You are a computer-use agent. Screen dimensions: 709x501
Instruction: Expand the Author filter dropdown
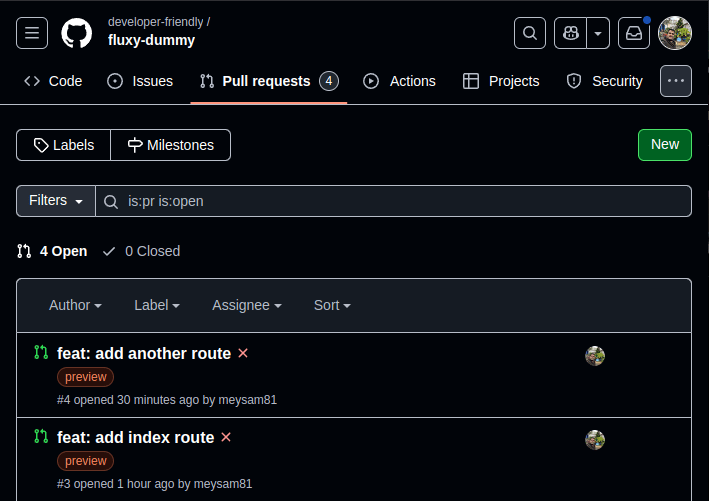[75, 305]
